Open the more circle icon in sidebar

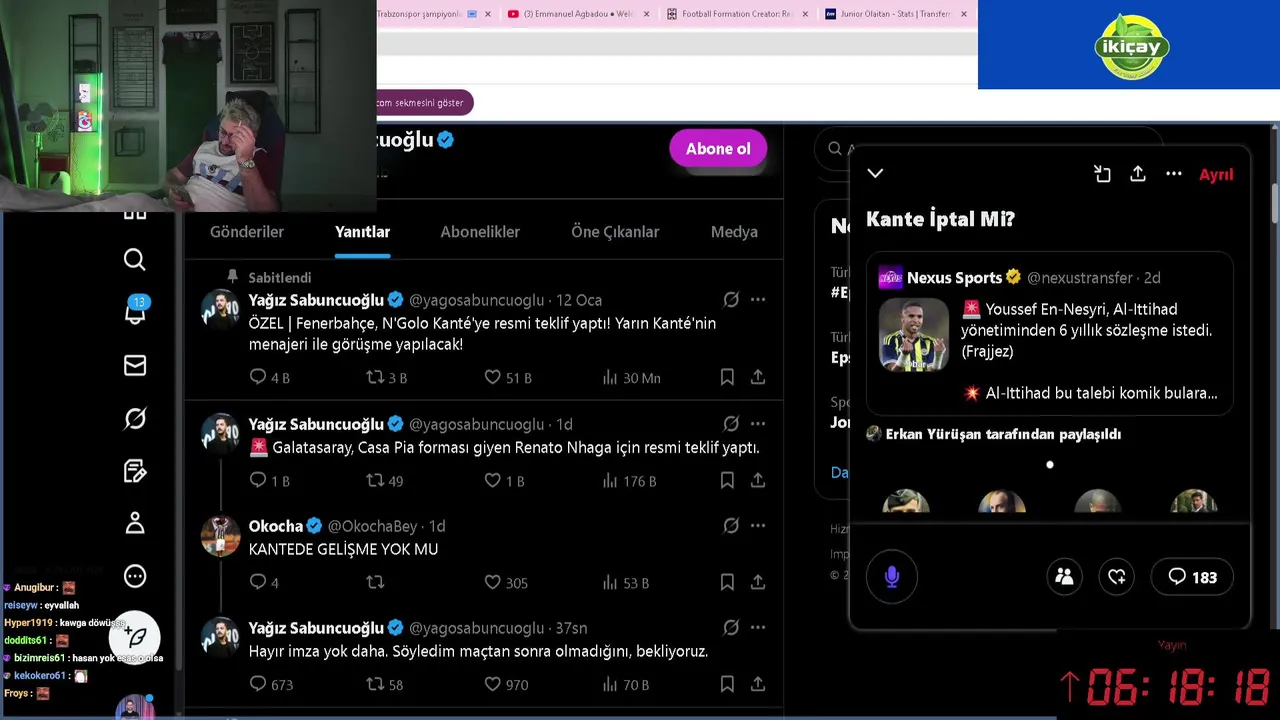[x=135, y=576]
